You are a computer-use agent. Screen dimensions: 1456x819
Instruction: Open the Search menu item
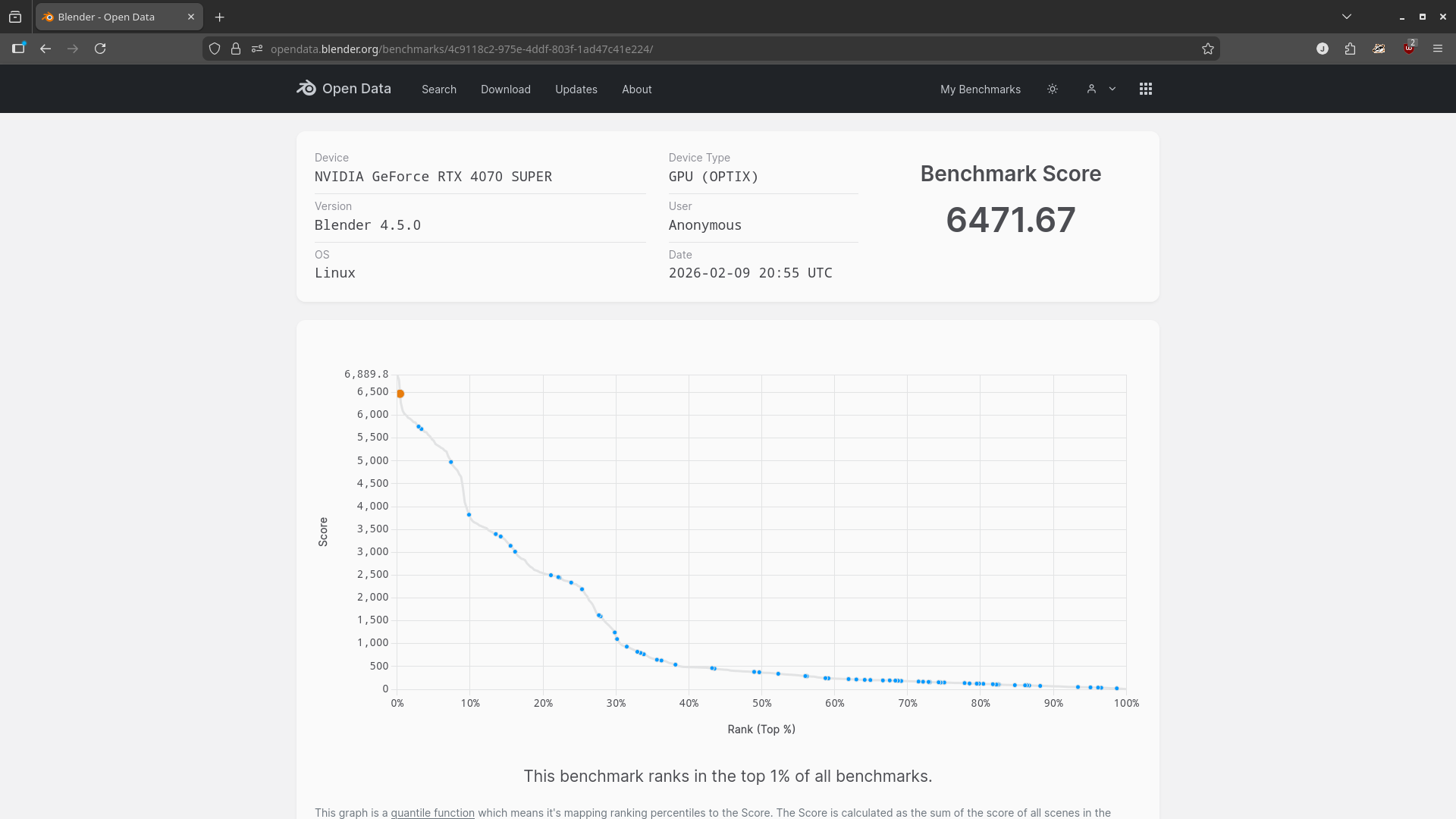tap(439, 89)
